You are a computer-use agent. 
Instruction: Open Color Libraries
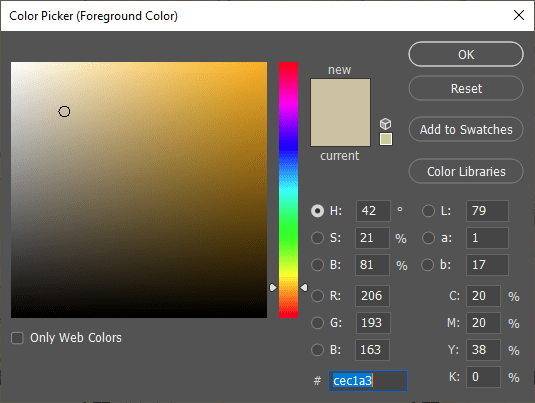(x=466, y=171)
